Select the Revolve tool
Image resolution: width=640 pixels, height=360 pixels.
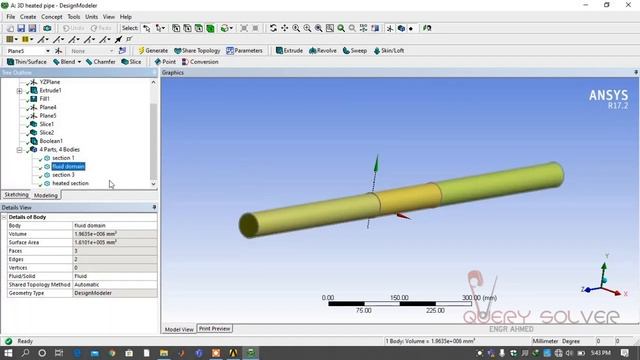click(x=323, y=51)
